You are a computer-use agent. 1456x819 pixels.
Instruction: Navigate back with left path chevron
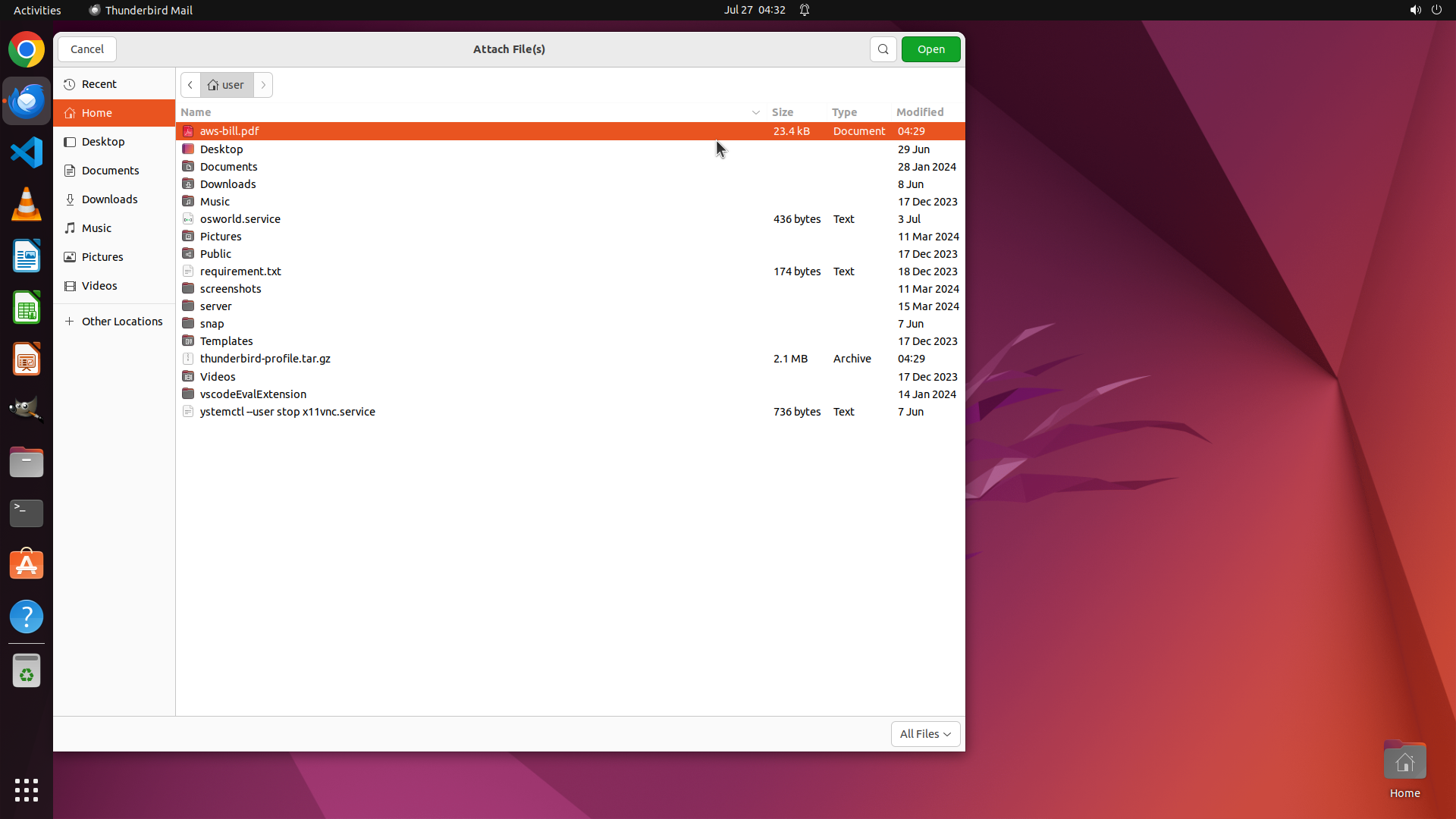click(x=190, y=85)
